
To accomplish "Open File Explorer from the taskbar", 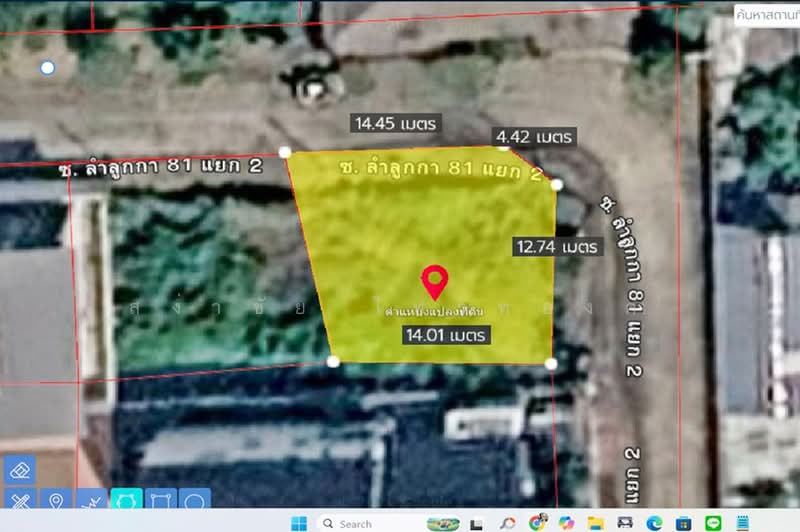I will (x=595, y=523).
